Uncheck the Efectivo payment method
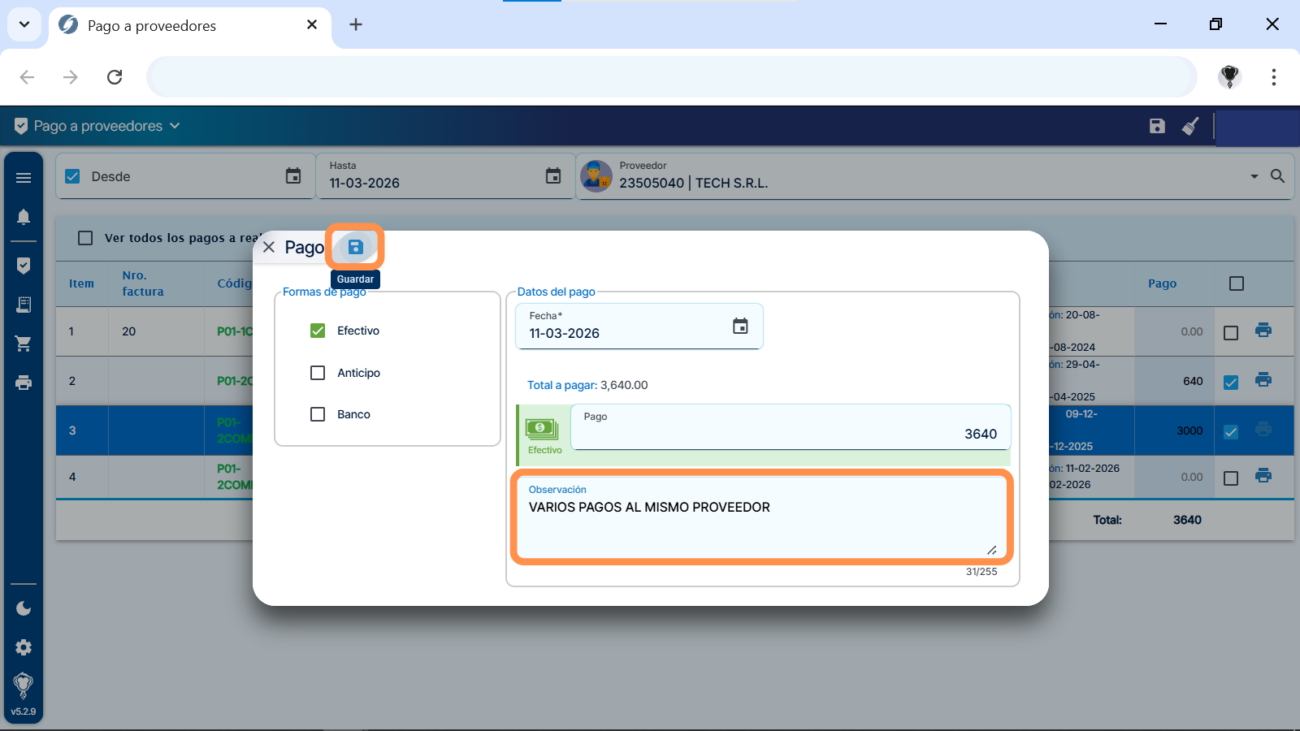Viewport: 1300px width, 731px height. (318, 331)
